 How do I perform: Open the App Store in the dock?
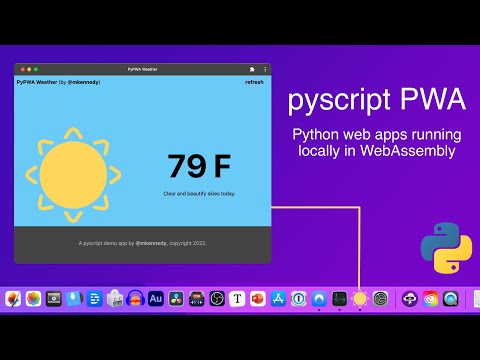coord(278,299)
